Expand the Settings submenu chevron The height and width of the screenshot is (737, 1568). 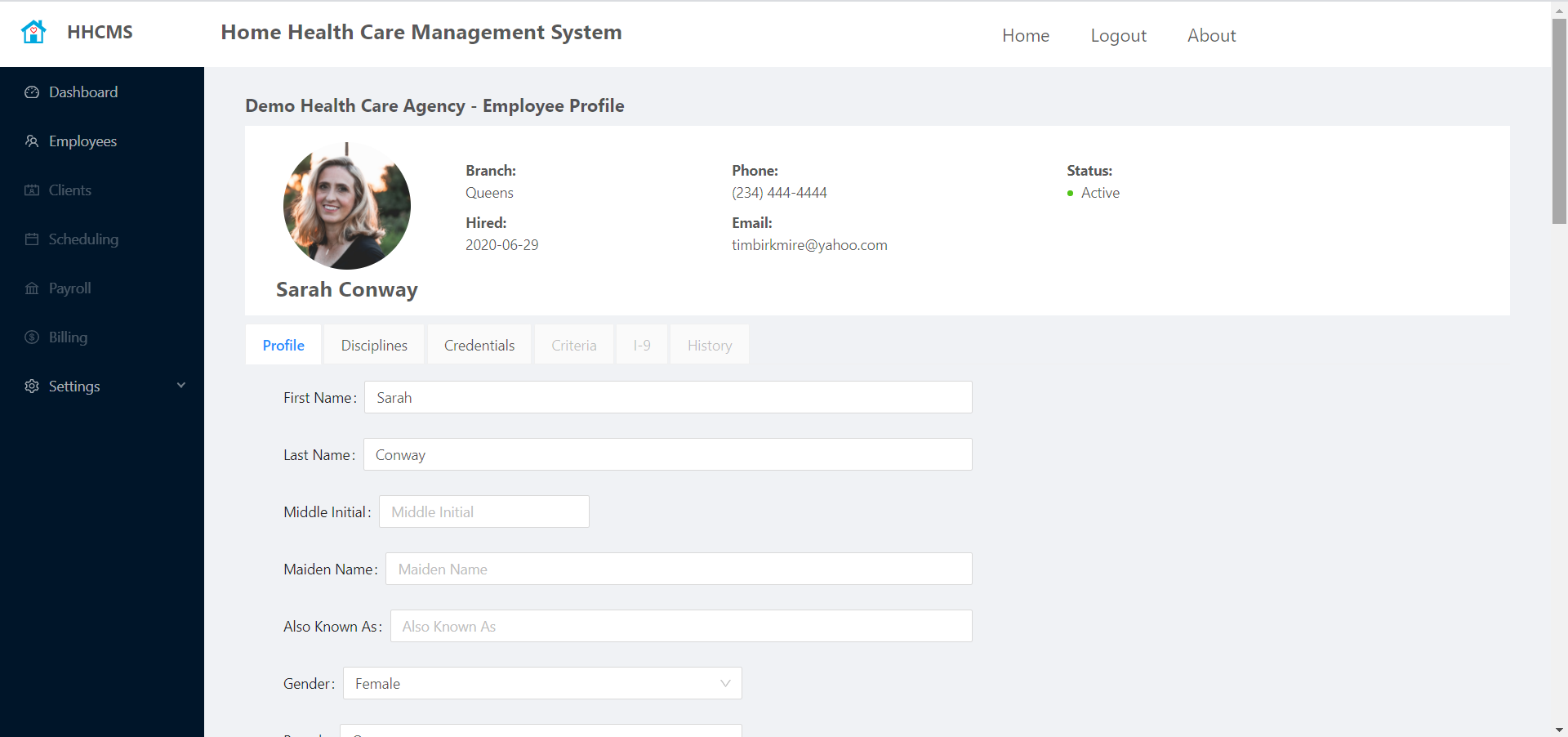tap(181, 386)
